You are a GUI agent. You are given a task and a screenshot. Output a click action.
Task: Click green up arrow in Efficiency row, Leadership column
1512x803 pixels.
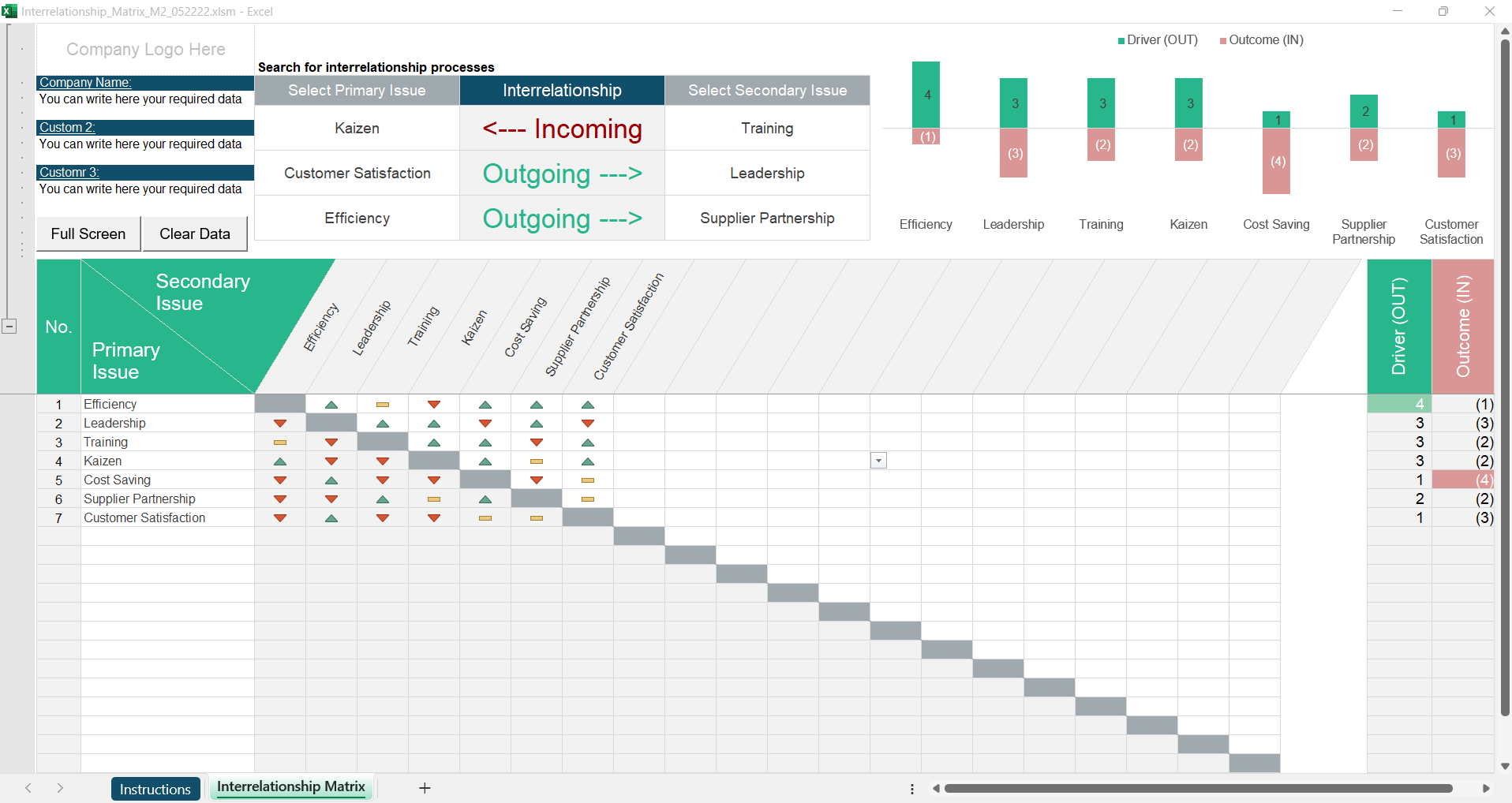[331, 405]
